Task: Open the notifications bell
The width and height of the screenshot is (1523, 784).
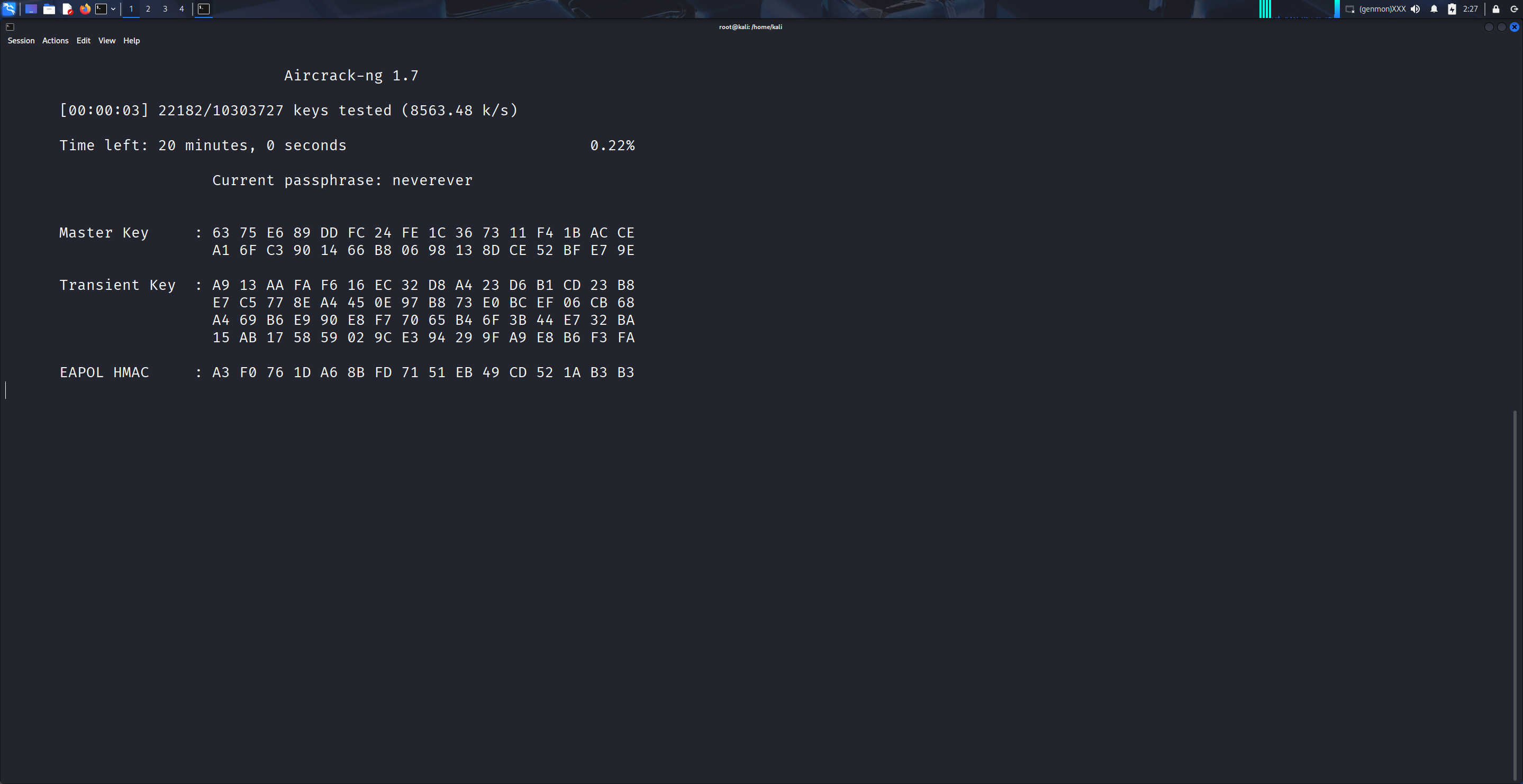Action: [1434, 9]
